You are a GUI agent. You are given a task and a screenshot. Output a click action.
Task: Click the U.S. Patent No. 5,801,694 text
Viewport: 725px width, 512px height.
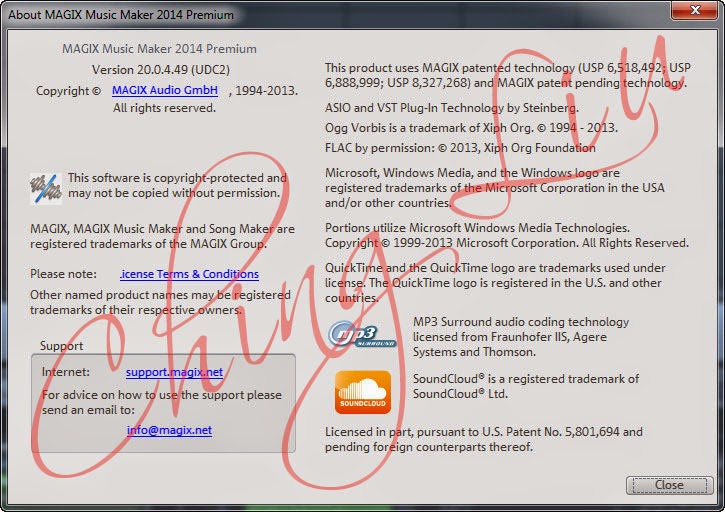tap(550, 432)
